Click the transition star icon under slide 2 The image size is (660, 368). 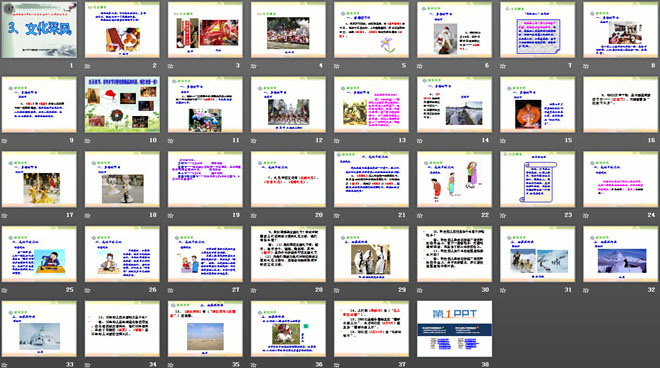87,66
